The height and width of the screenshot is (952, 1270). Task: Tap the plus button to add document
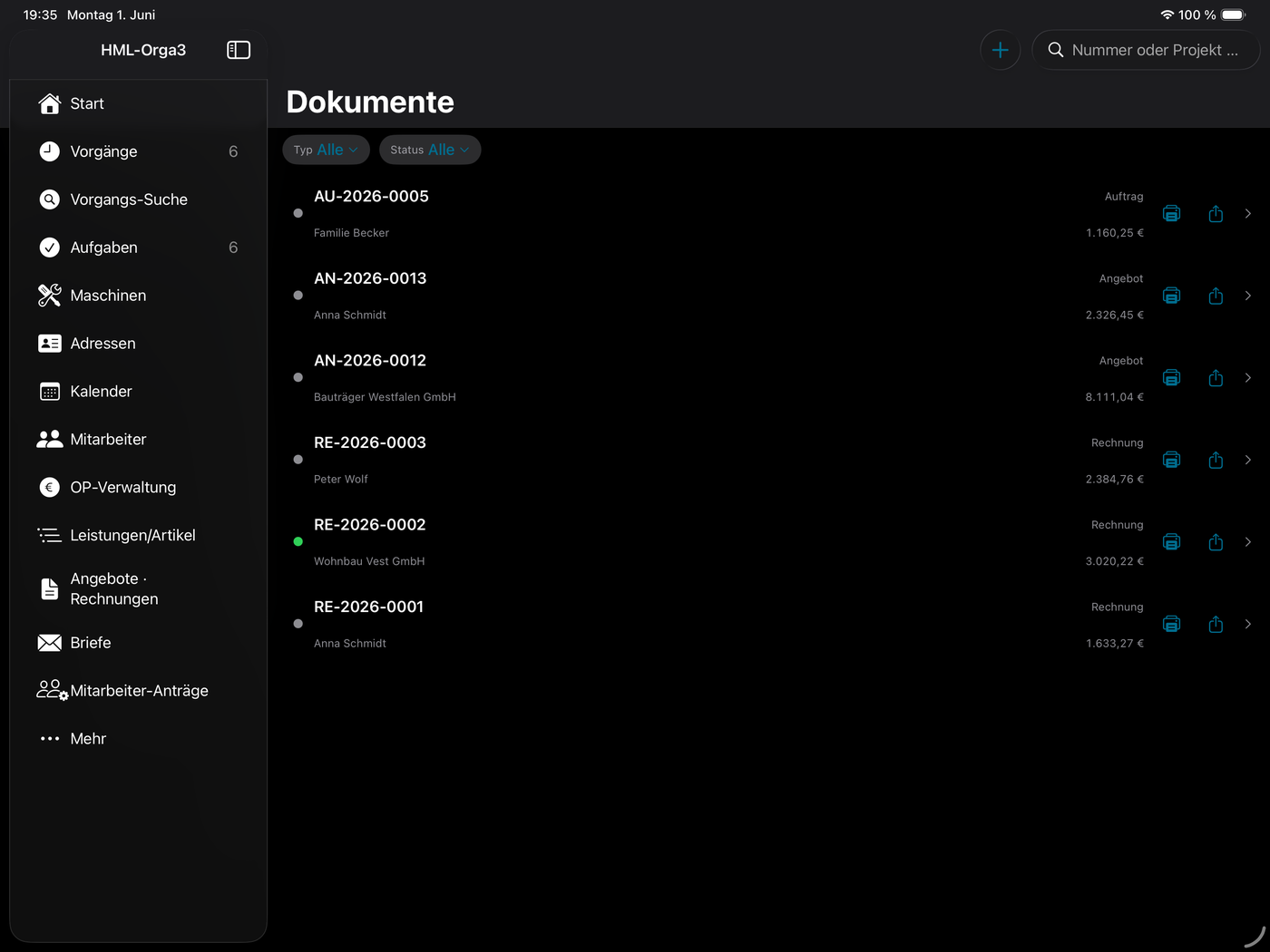pos(1001,50)
